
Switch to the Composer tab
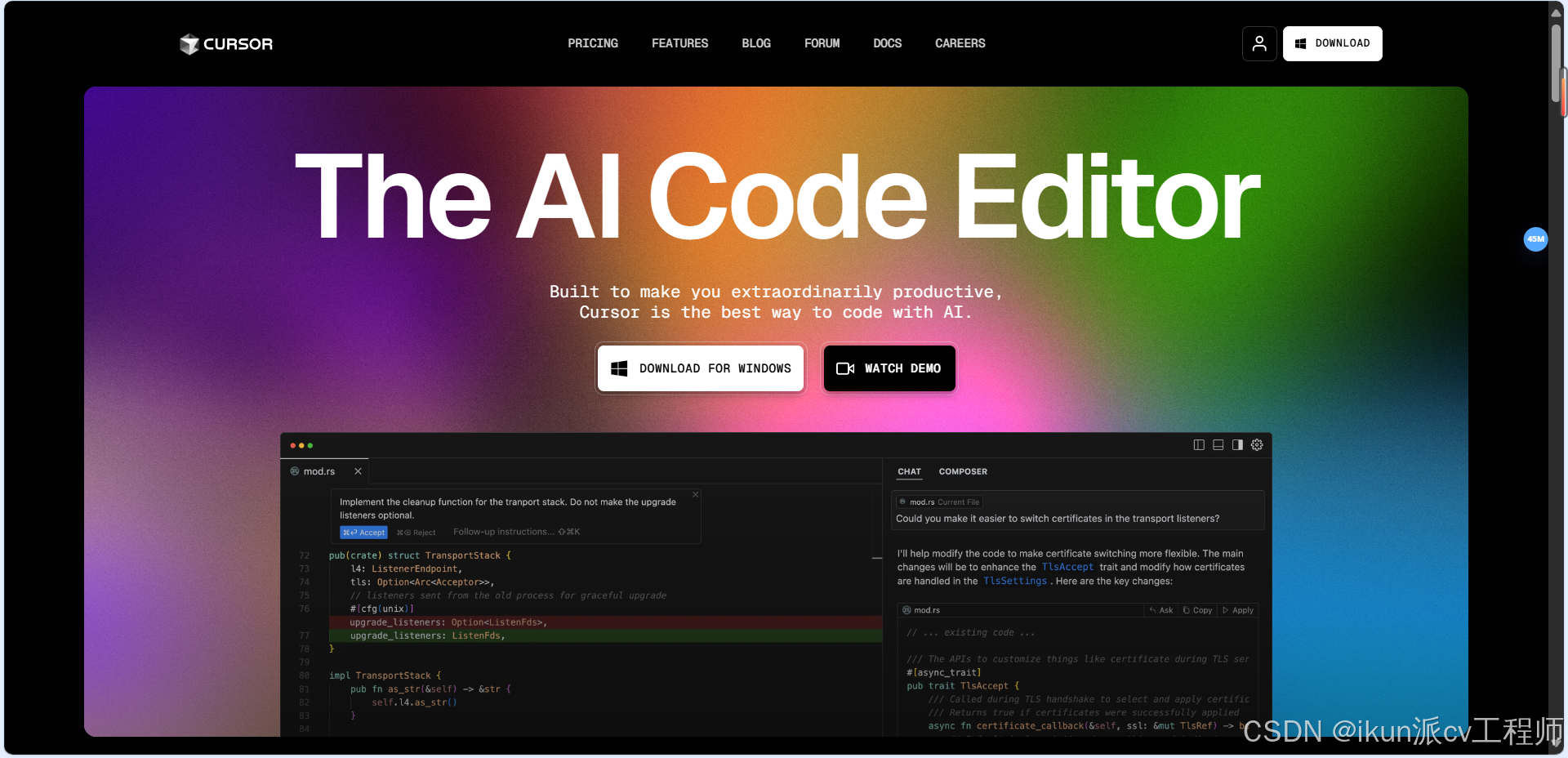[963, 471]
